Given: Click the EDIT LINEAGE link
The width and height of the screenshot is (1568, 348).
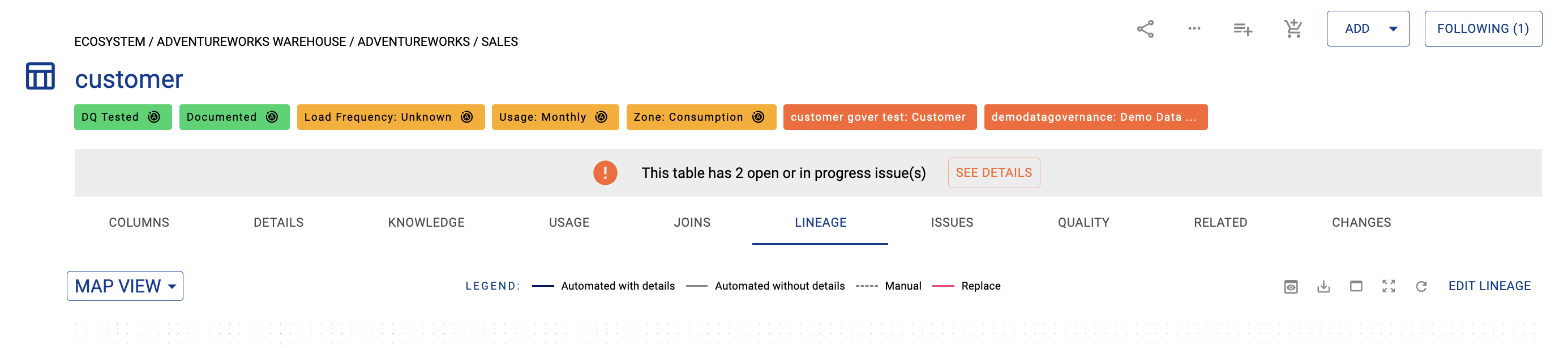Looking at the screenshot, I should click(1489, 286).
